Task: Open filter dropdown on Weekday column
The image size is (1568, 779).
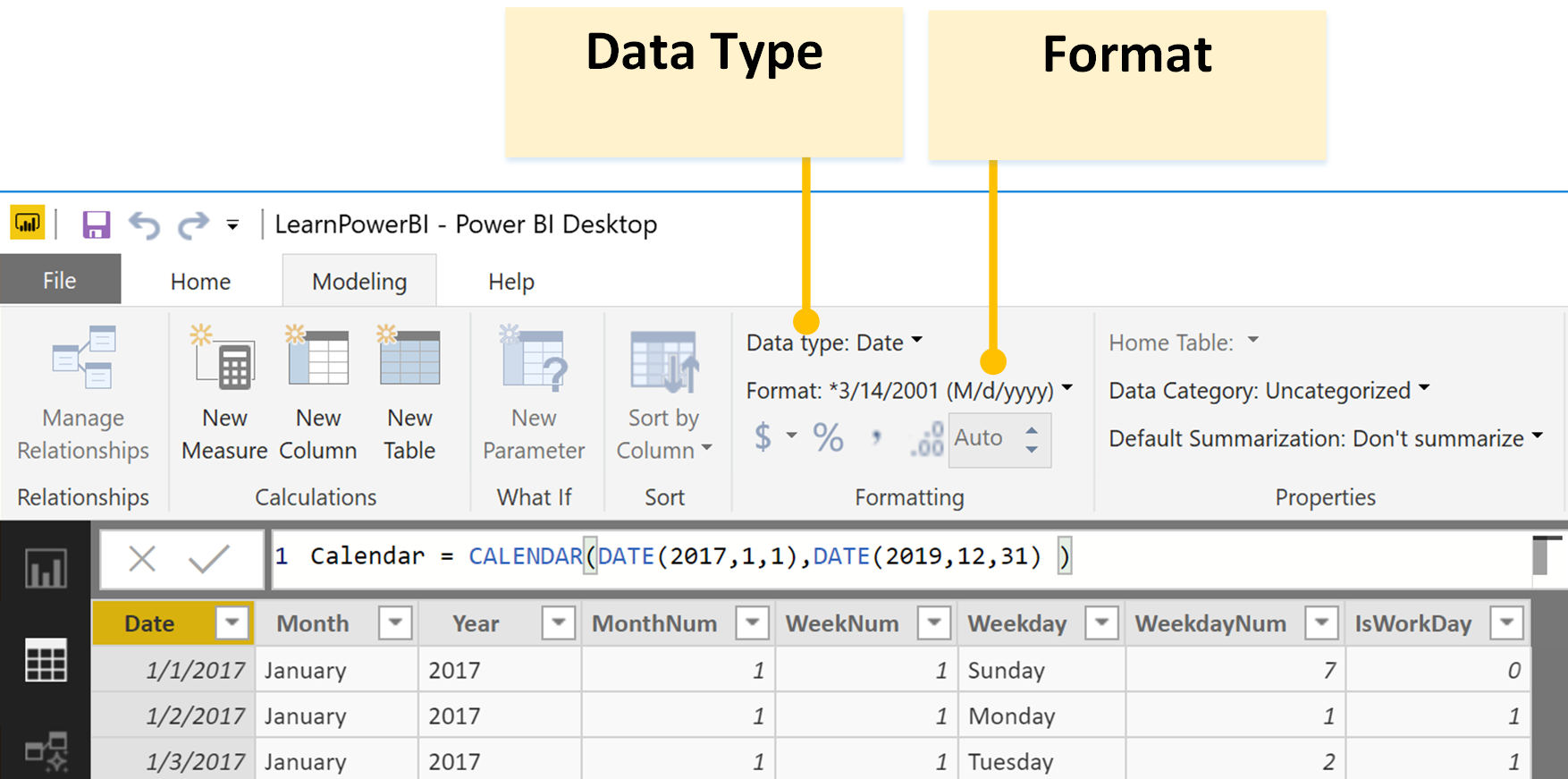Action: (x=1101, y=622)
